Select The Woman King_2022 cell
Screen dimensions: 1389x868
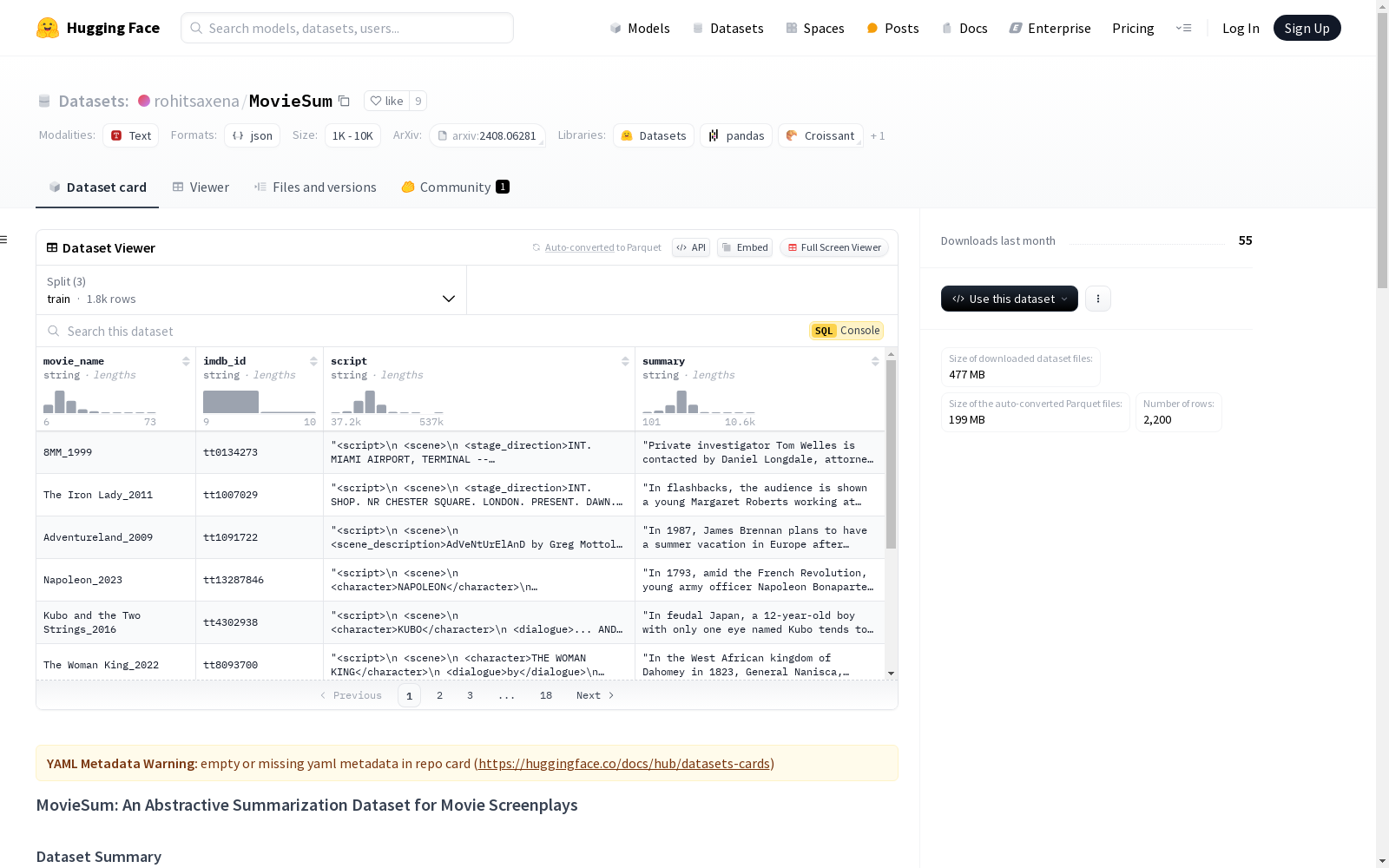pos(116,663)
